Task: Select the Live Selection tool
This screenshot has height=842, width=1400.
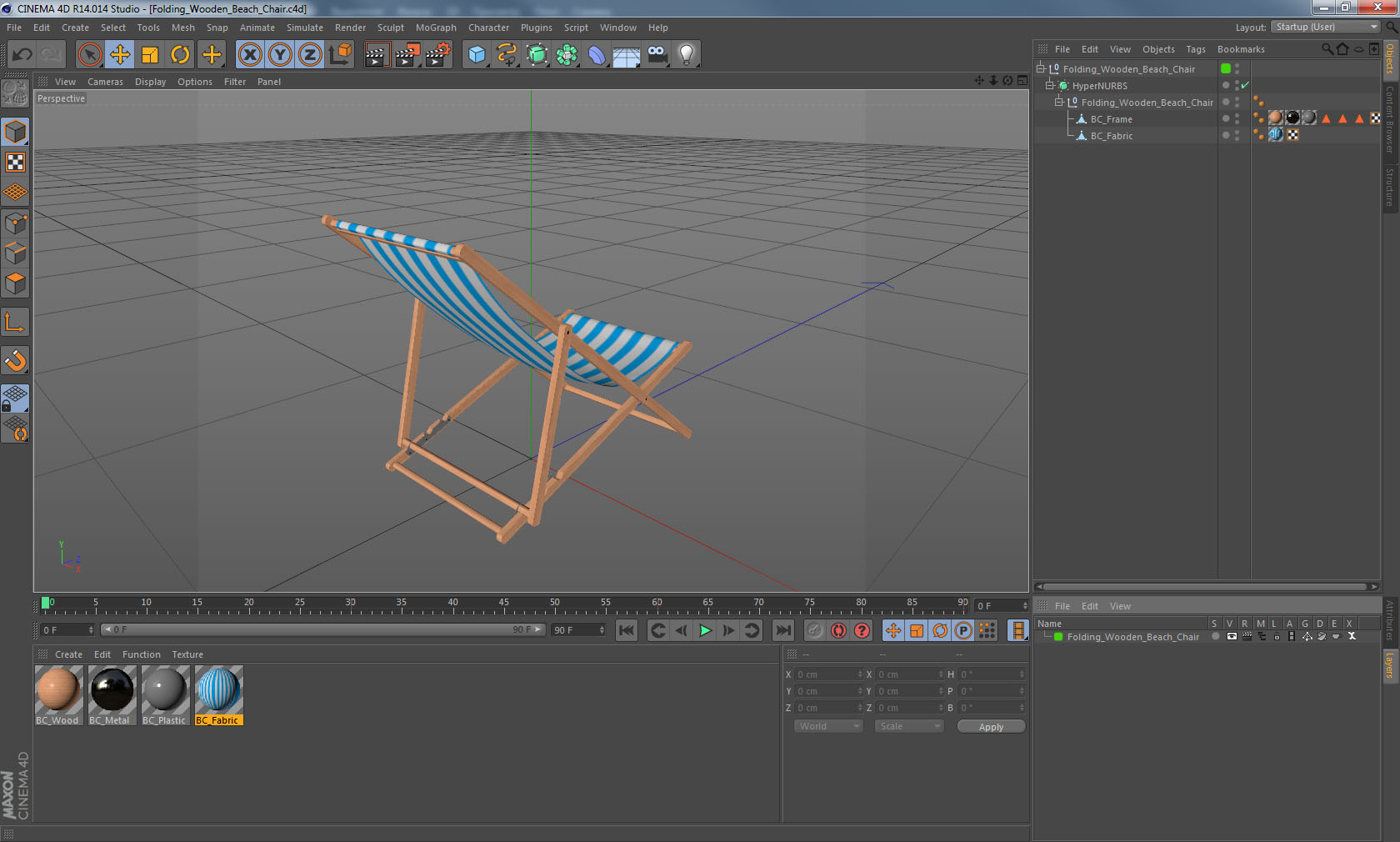Action: coord(89,55)
